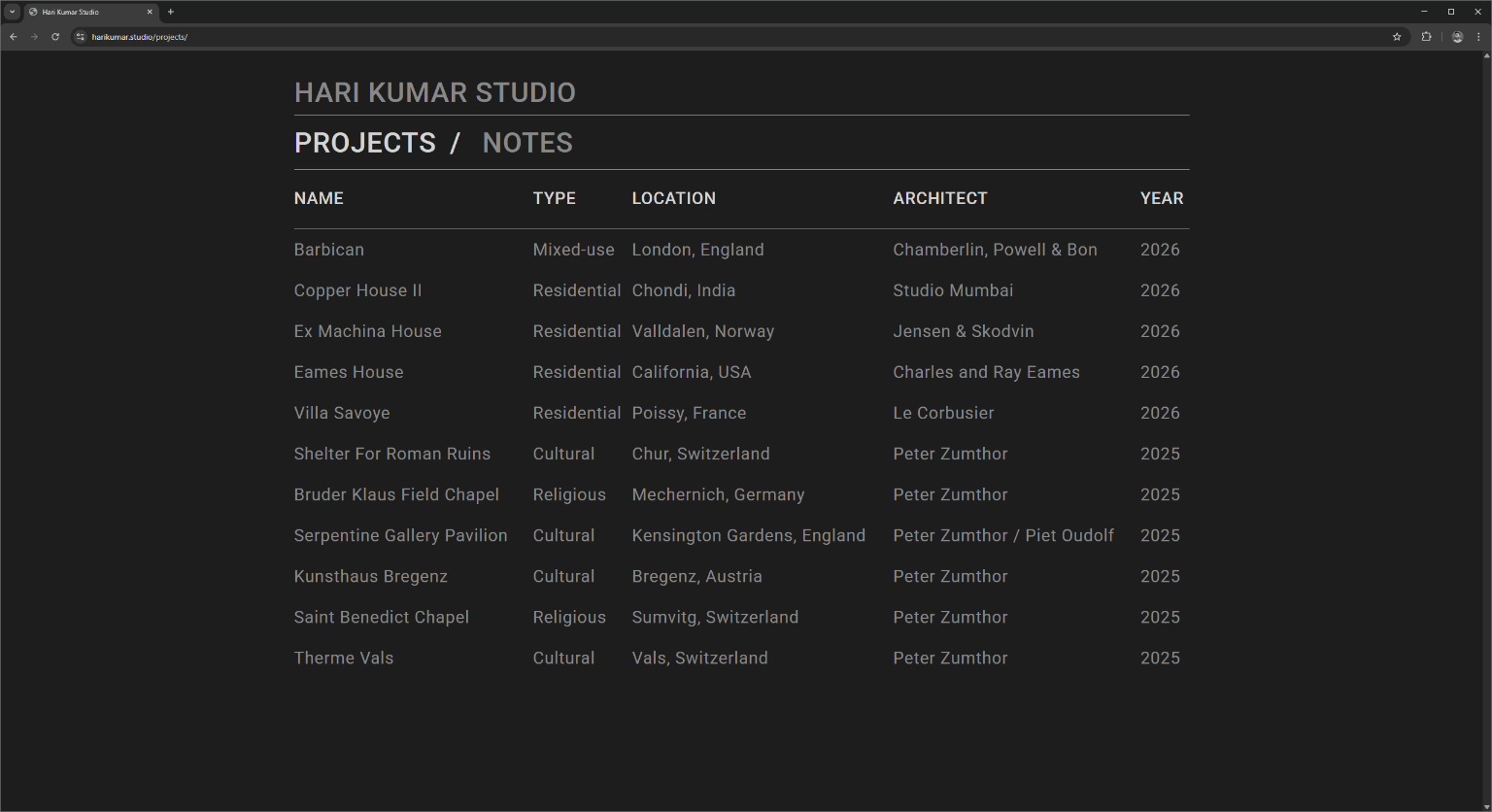This screenshot has width=1492, height=812.
Task: Click the browser forward arrow
Action: pos(34,37)
